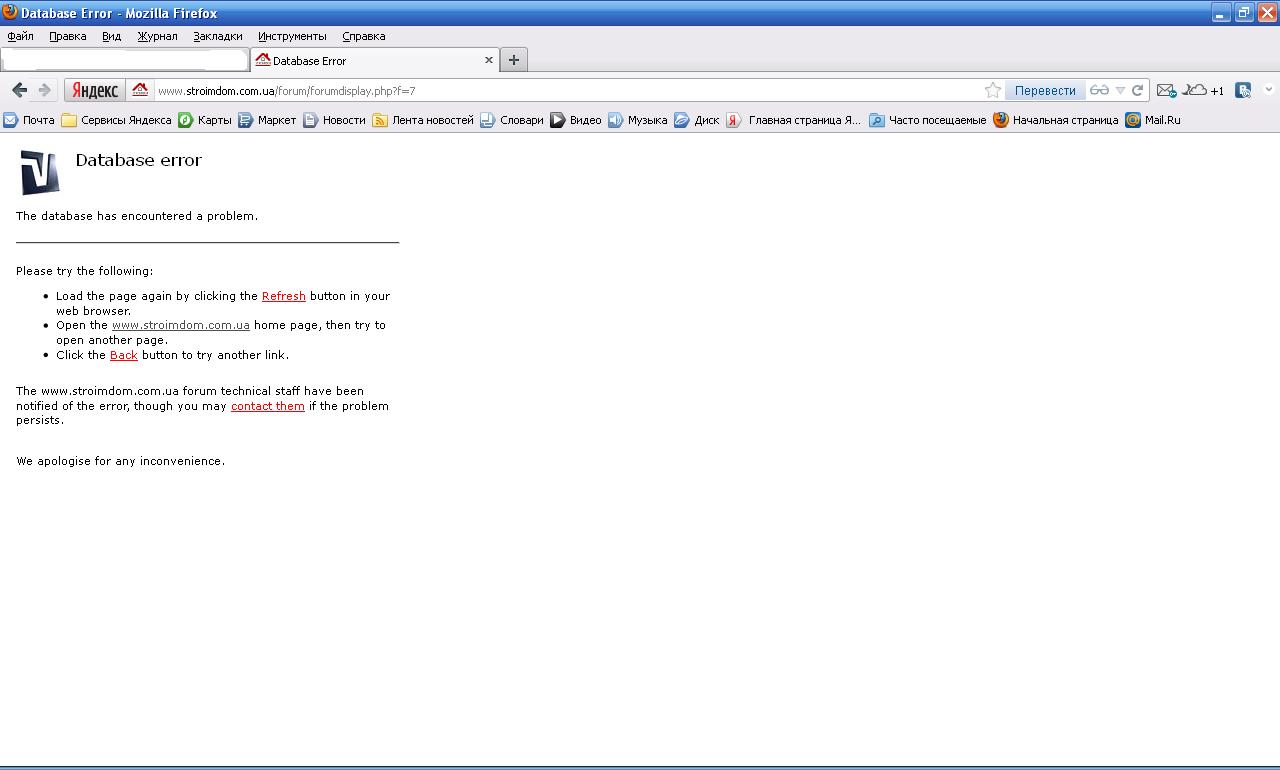Open the Маркет bookmark
This screenshot has width=1280, height=770.
[x=267, y=120]
